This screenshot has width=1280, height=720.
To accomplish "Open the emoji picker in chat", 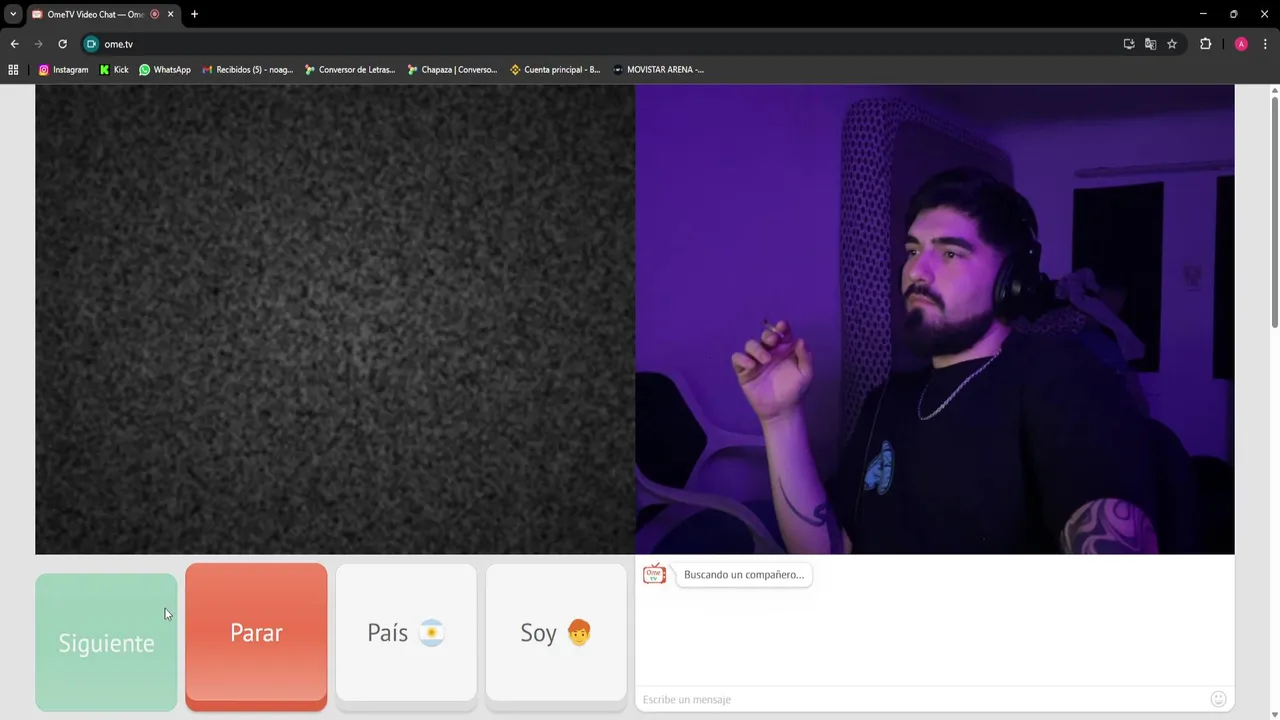I will click(x=1218, y=699).
